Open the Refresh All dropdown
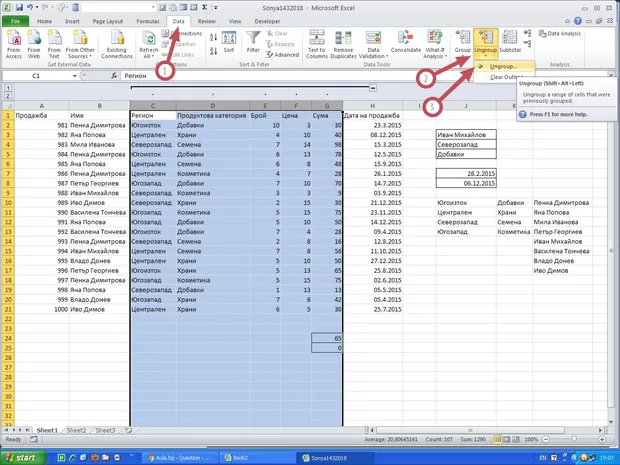The width and height of the screenshot is (620, 465). point(148,52)
